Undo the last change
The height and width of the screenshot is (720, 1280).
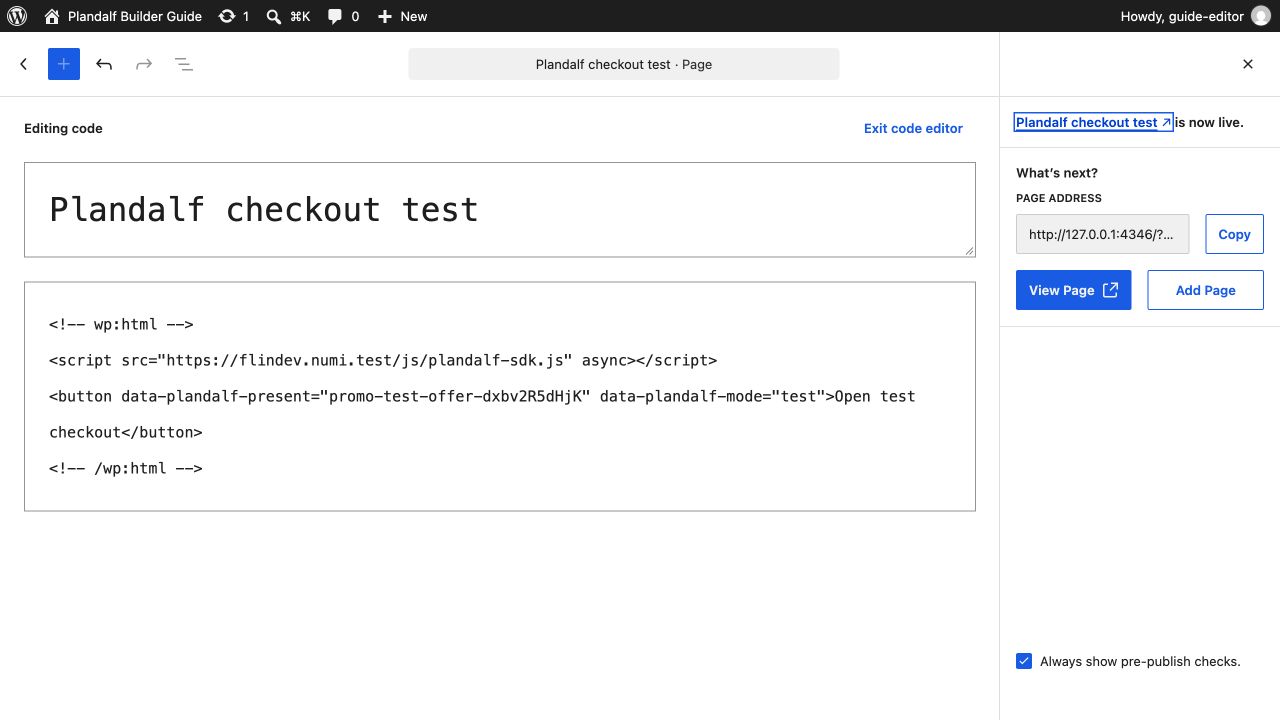coord(104,64)
